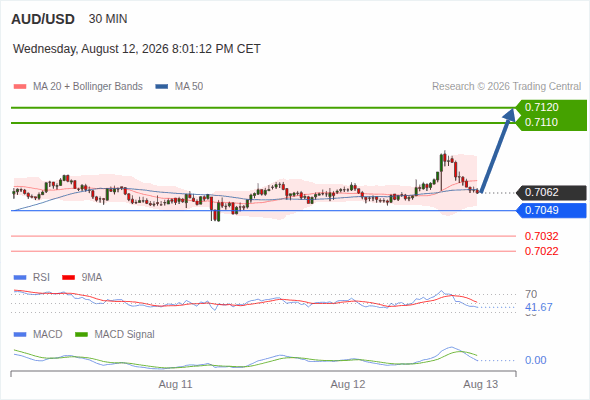590x400 pixels.
Task: Select the Aug 12 date marker
Action: click(x=348, y=384)
